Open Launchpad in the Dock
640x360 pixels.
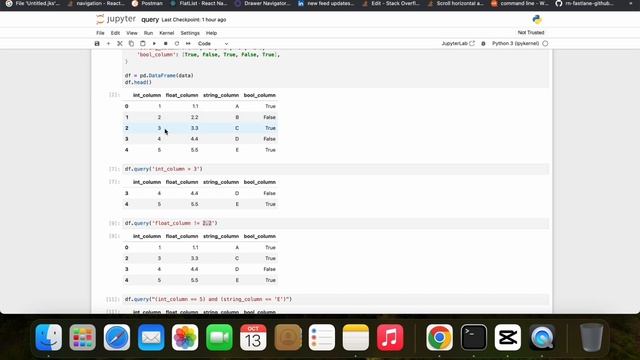[x=82, y=338]
